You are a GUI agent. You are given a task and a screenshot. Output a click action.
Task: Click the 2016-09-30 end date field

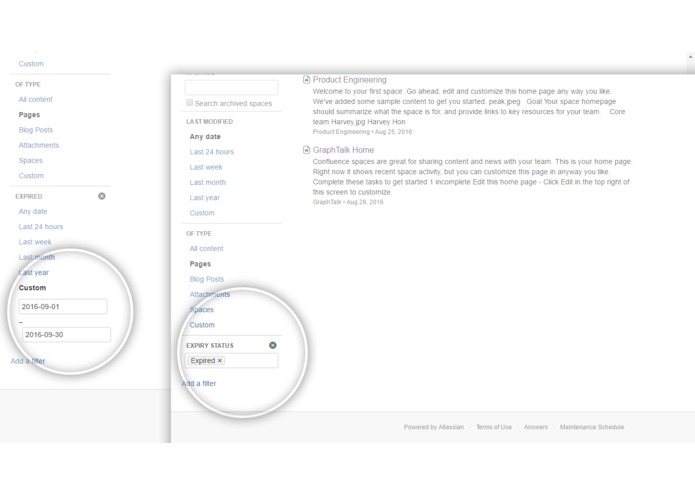[66, 335]
